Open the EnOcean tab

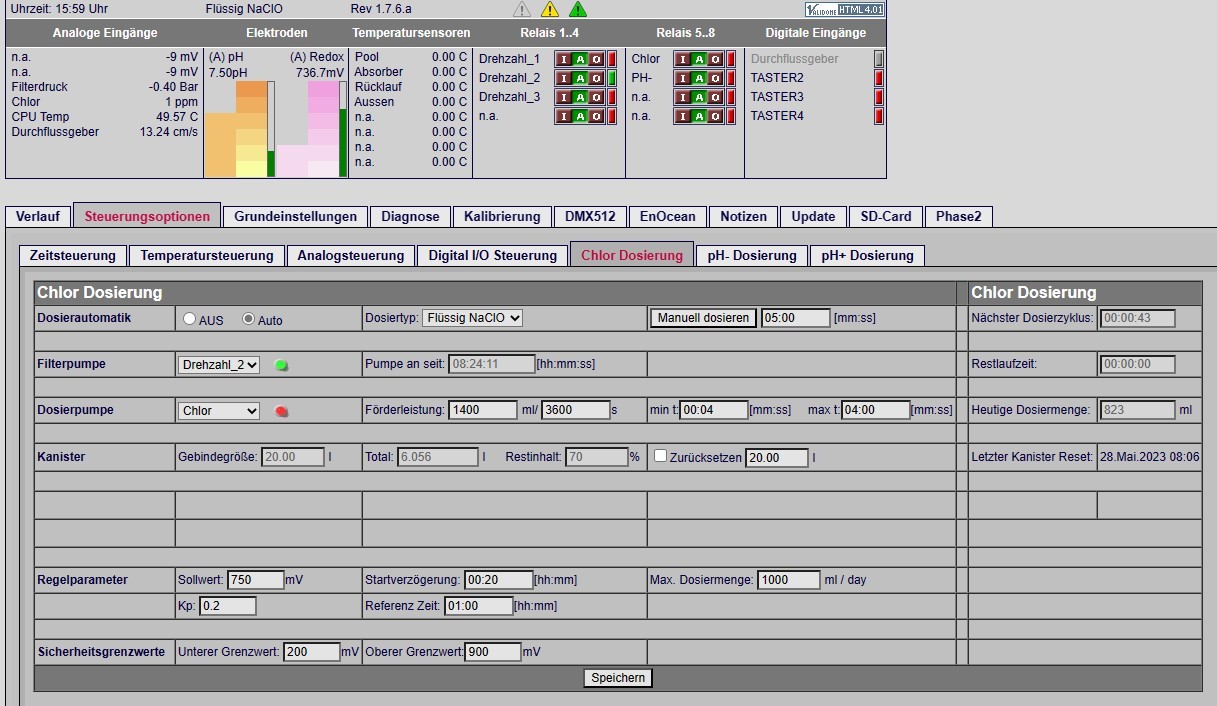coord(669,216)
